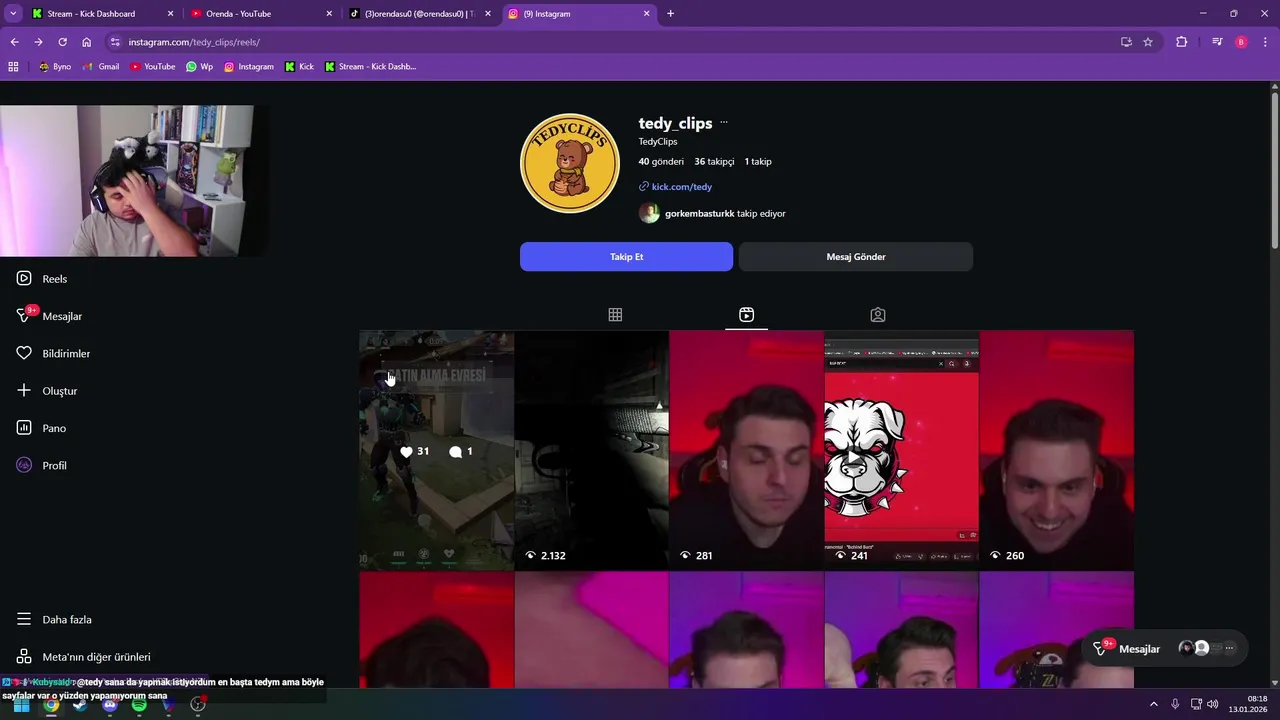Open Spotify from the taskbar
Image resolution: width=1280 pixels, height=720 pixels.
139,705
